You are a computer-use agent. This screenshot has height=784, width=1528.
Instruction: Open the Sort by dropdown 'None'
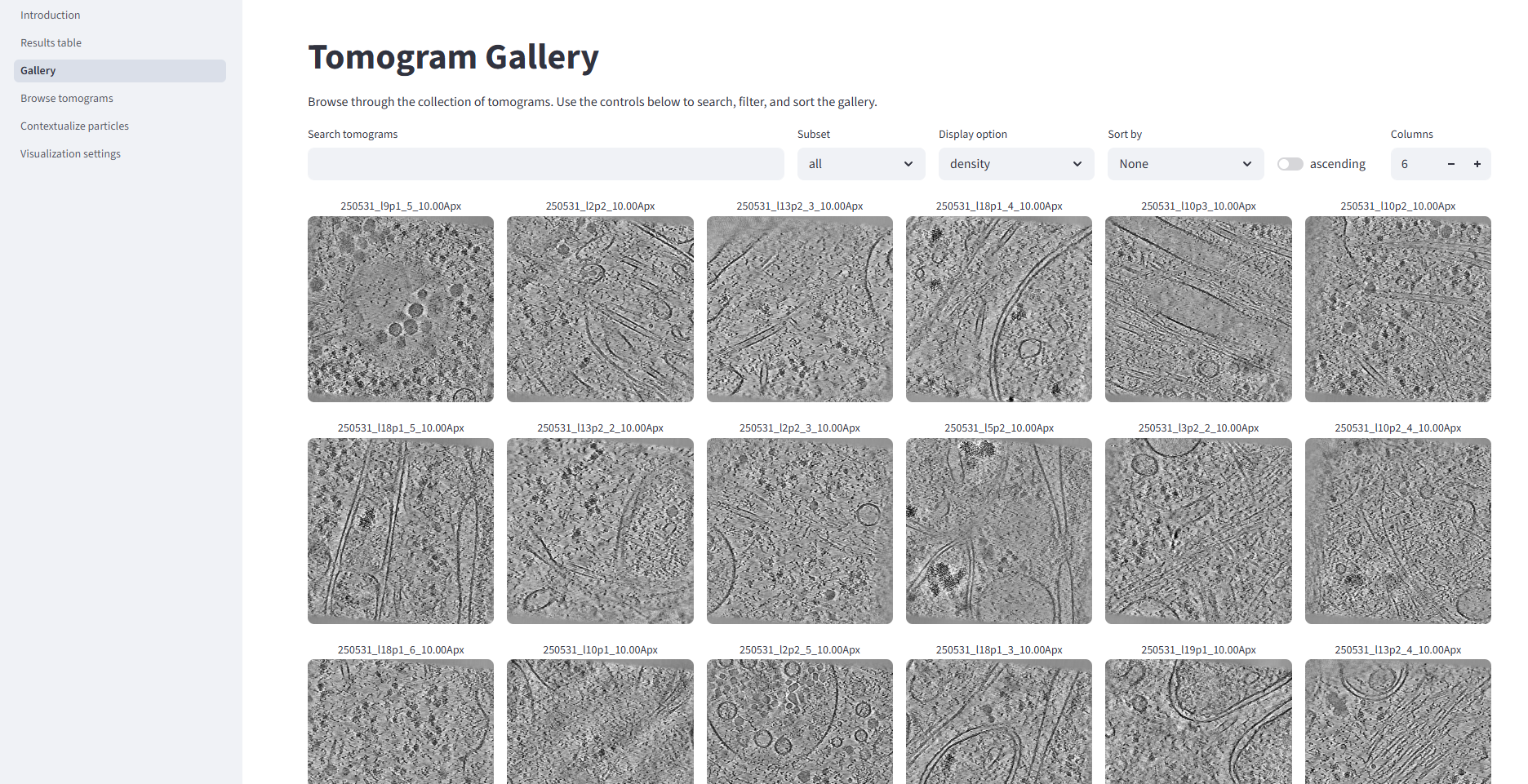pos(1185,164)
